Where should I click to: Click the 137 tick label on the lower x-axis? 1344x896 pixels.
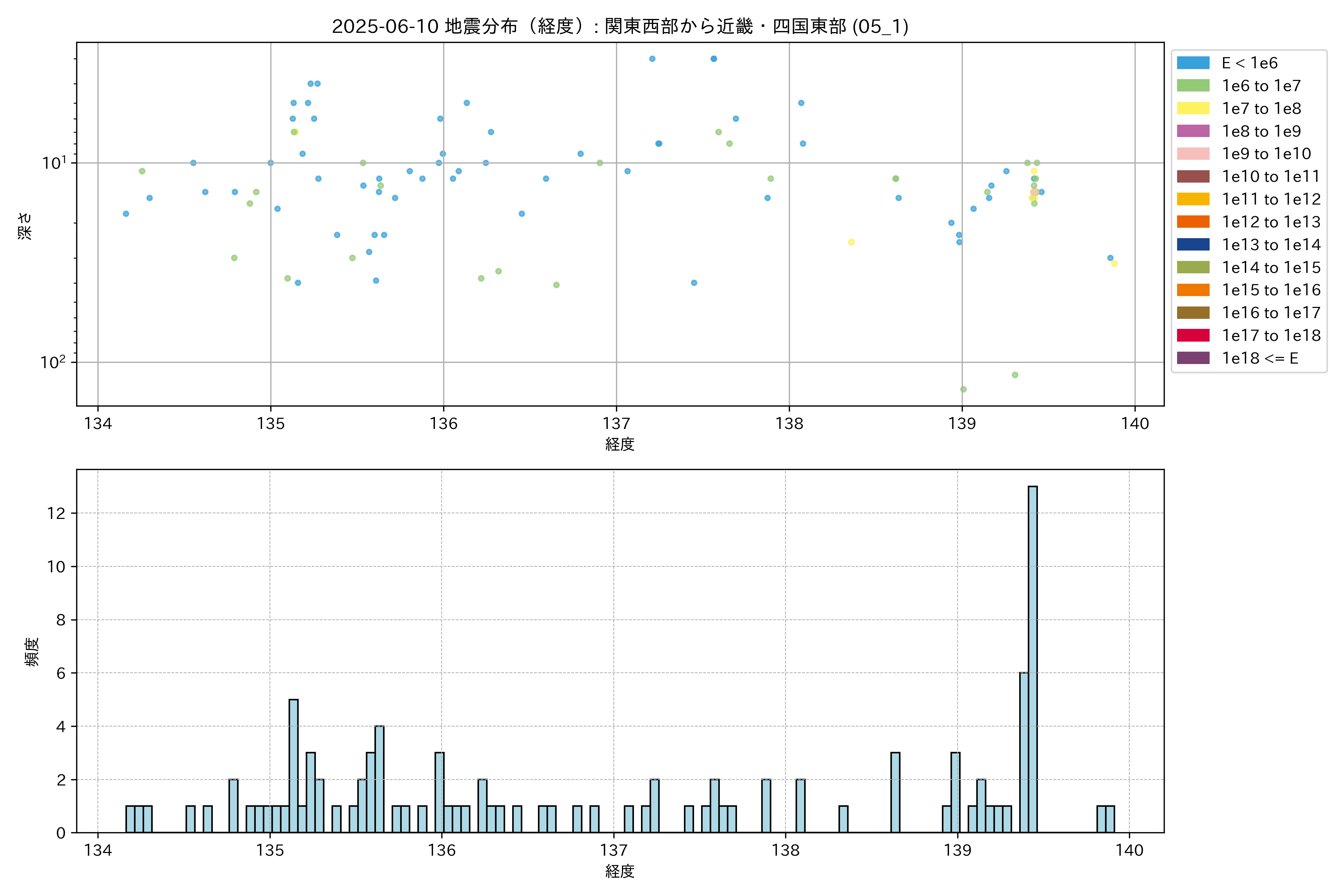(x=614, y=850)
